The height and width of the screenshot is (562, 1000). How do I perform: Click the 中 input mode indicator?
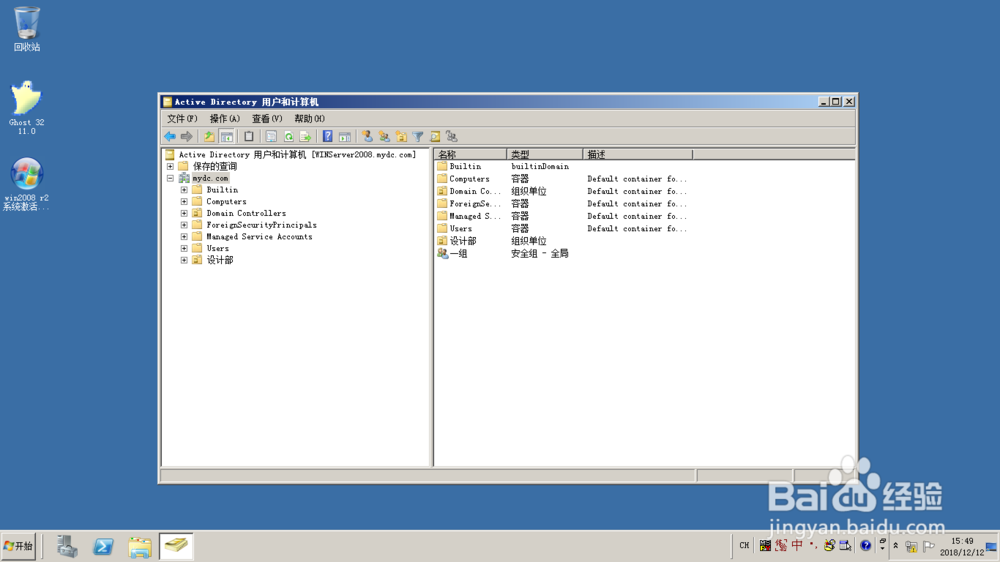click(x=797, y=545)
